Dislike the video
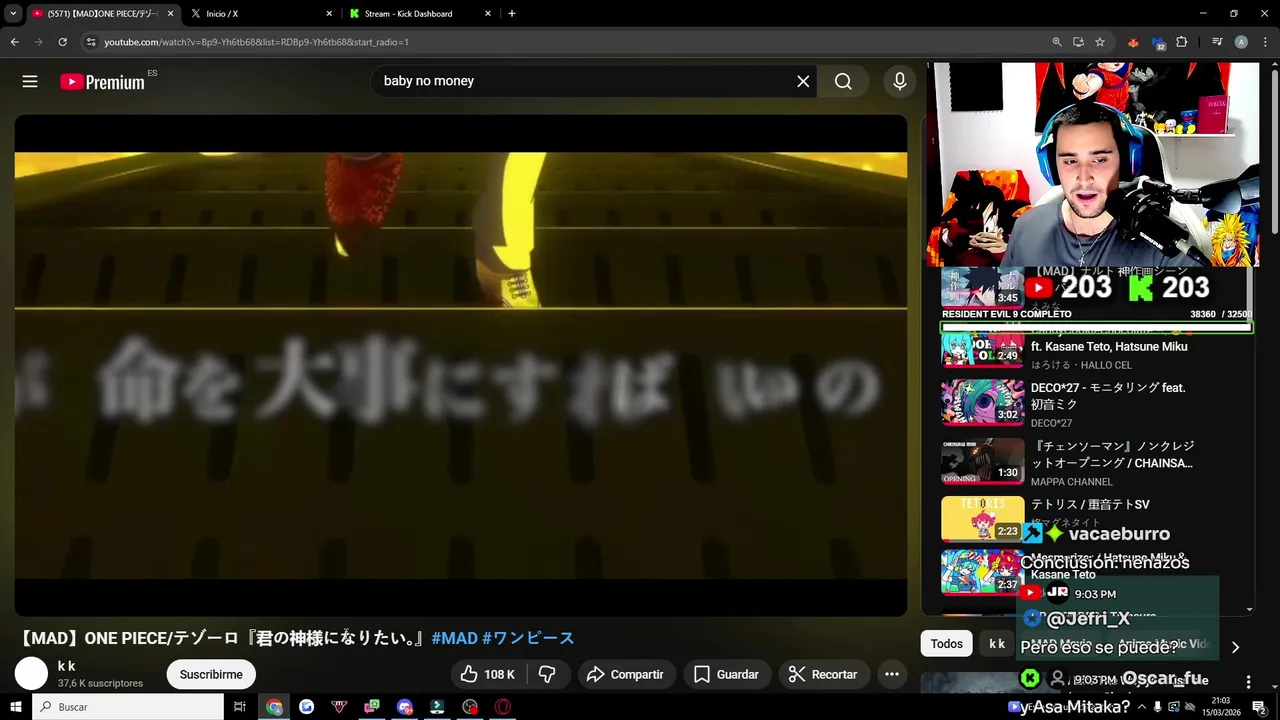 coord(547,675)
